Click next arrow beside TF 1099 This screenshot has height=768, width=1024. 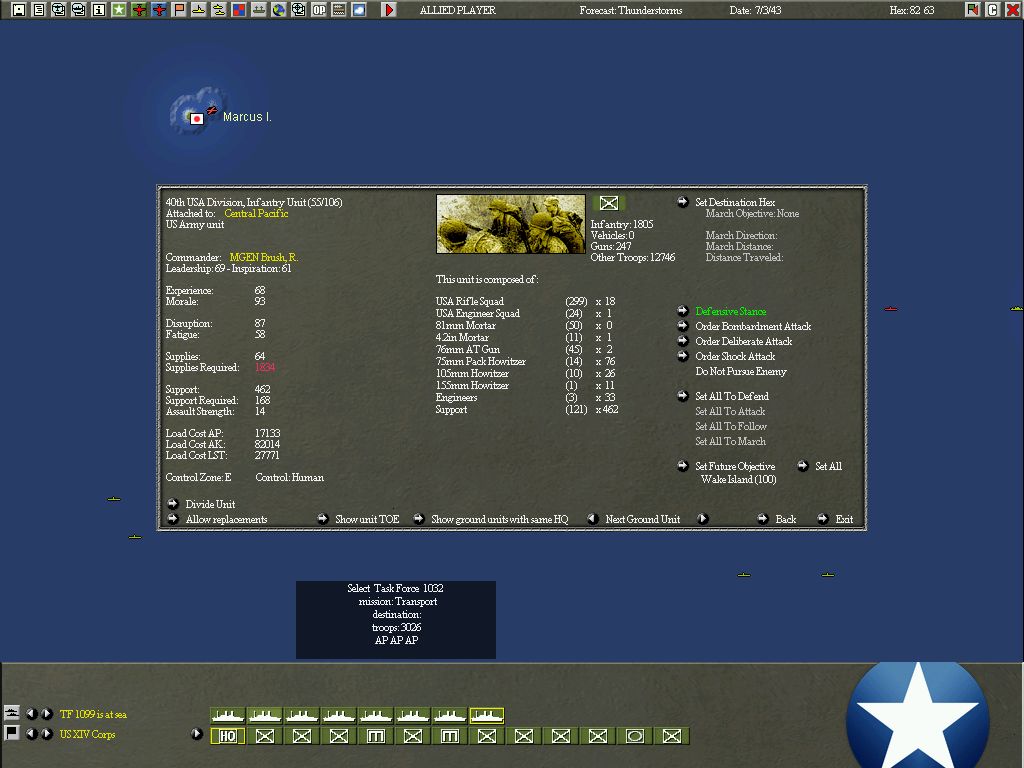pyautogui.click(x=46, y=714)
